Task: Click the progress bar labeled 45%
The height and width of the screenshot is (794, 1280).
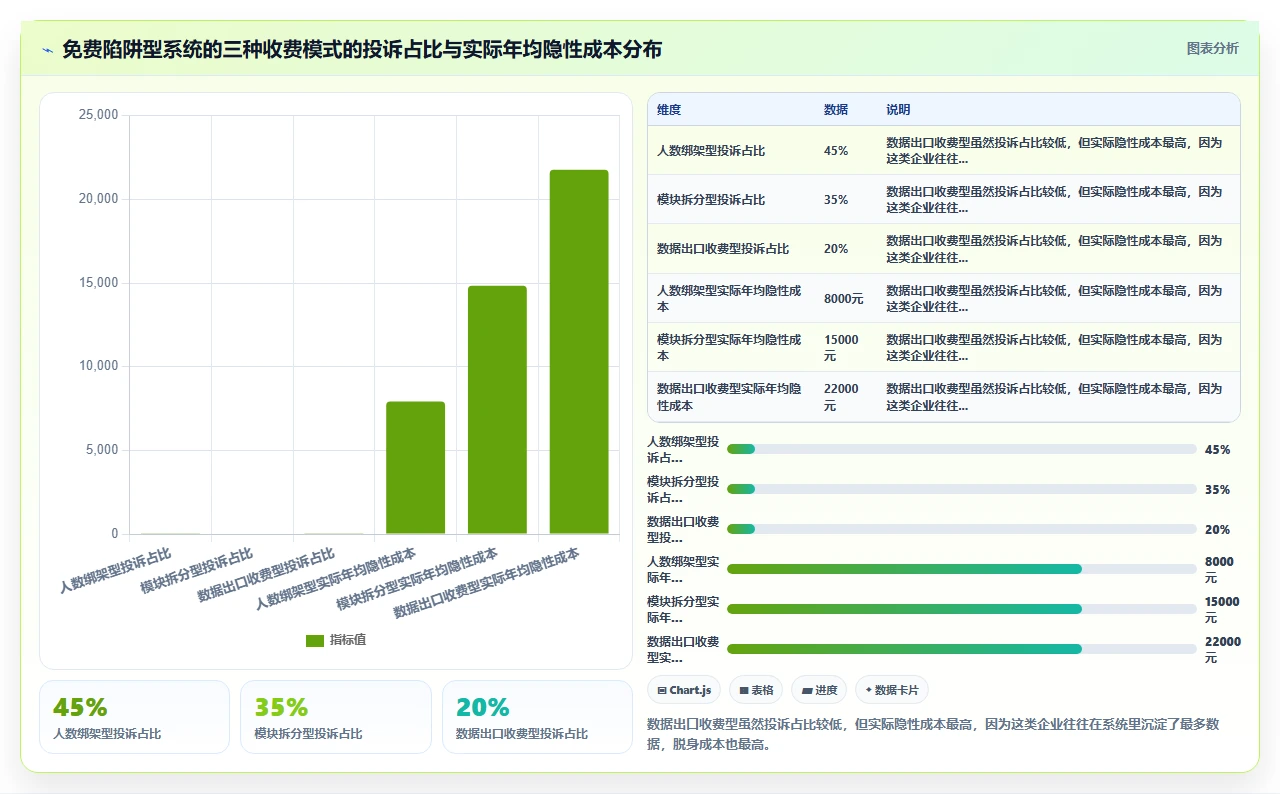Action: click(962, 449)
